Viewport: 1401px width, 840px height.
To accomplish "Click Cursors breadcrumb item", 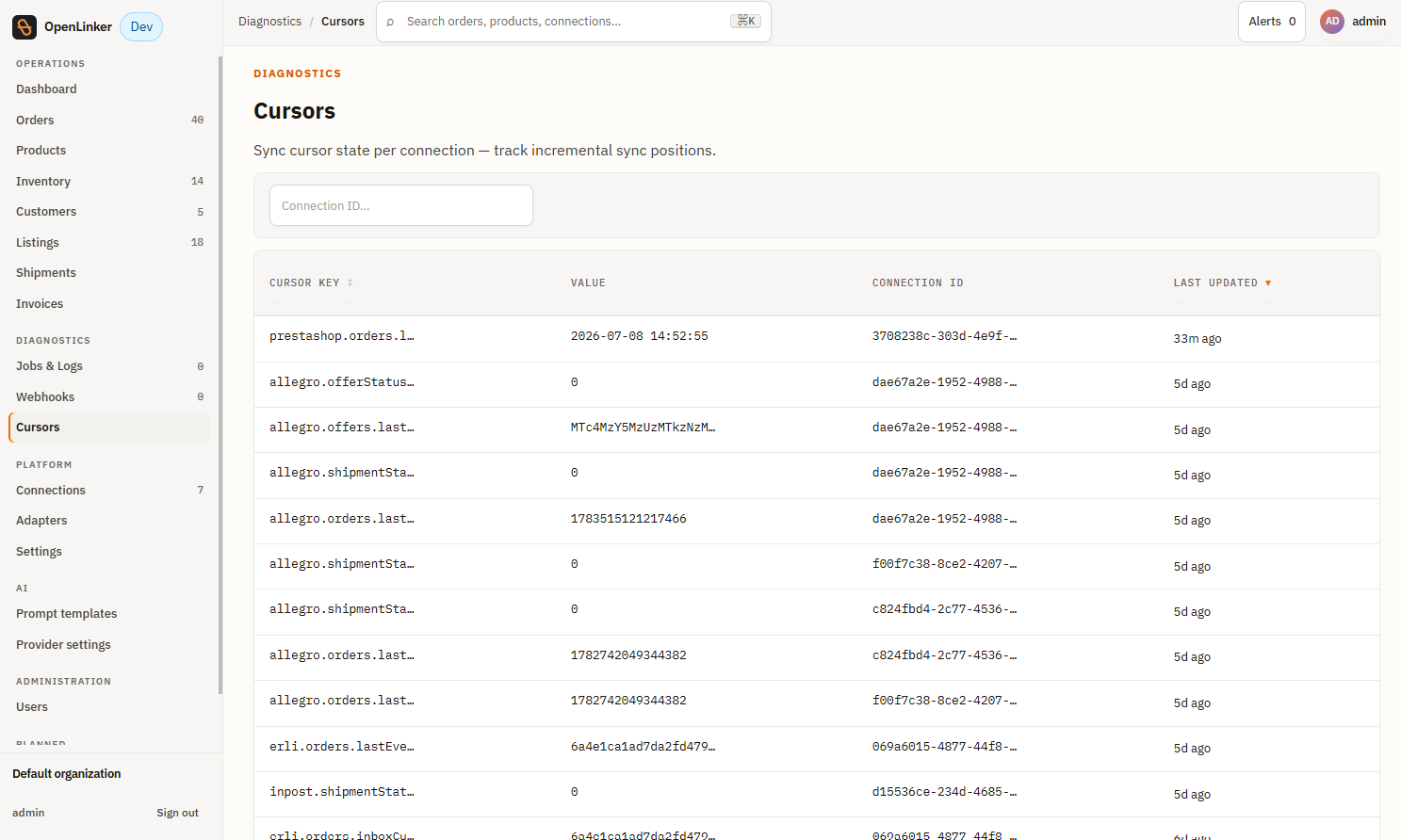I will [343, 22].
